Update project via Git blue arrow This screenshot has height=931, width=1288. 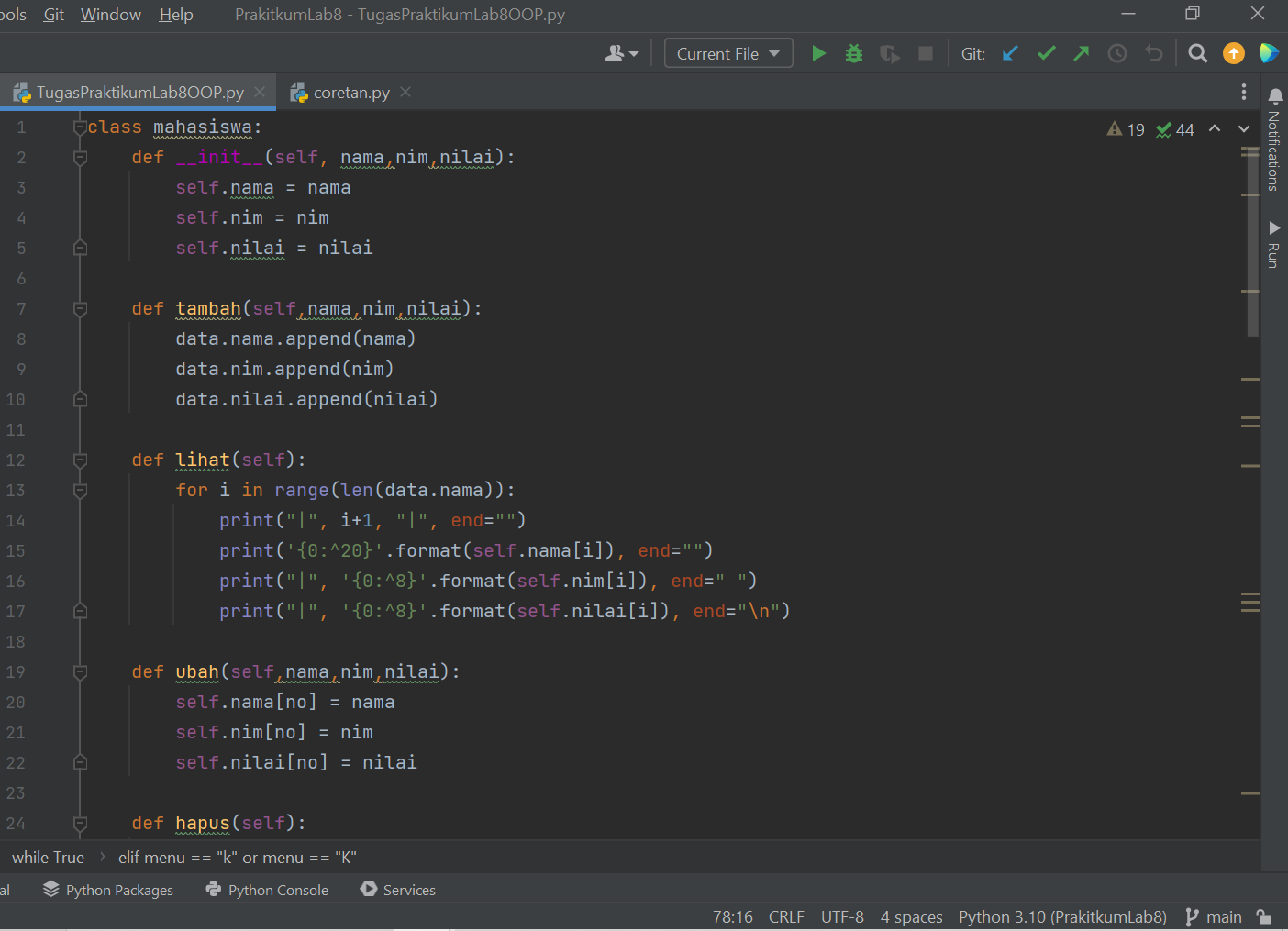click(1010, 53)
